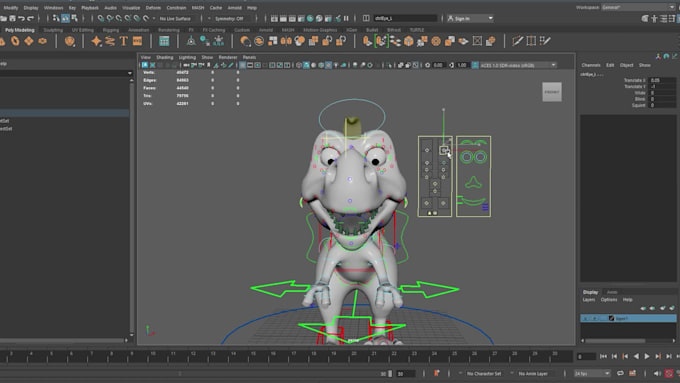Open the teal grid table shelf icon
This screenshot has height=383, width=680.
[x=164, y=41]
